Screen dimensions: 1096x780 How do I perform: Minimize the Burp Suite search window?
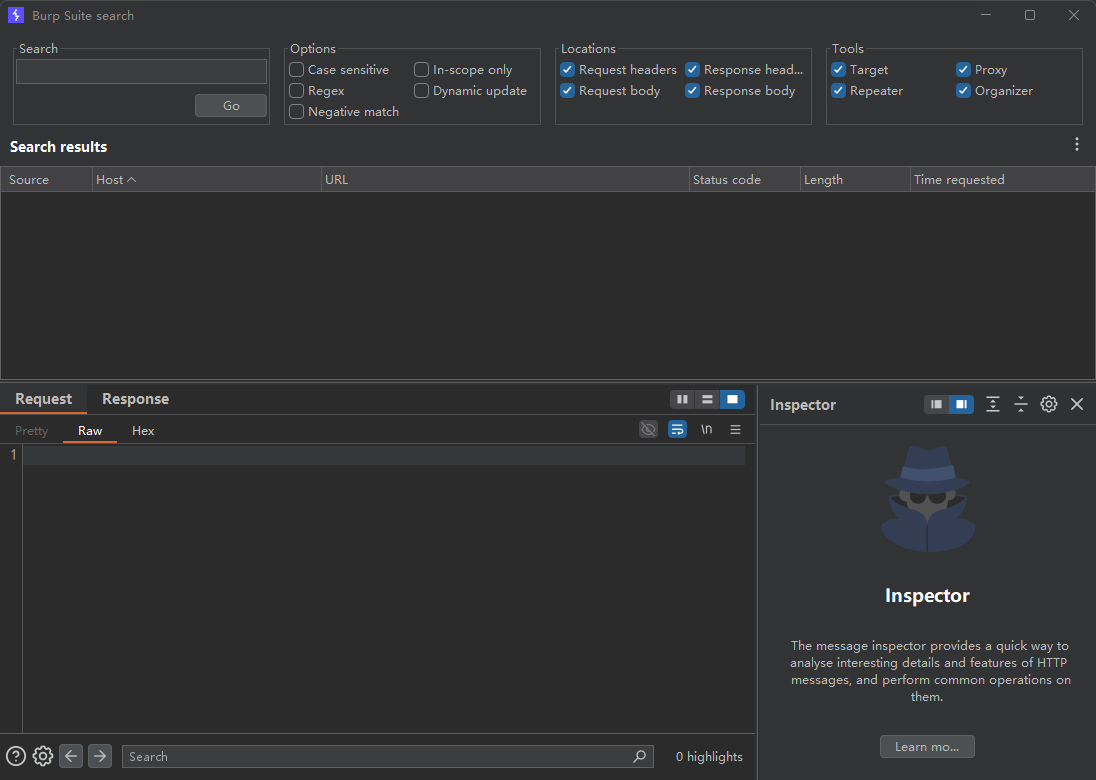(x=986, y=15)
